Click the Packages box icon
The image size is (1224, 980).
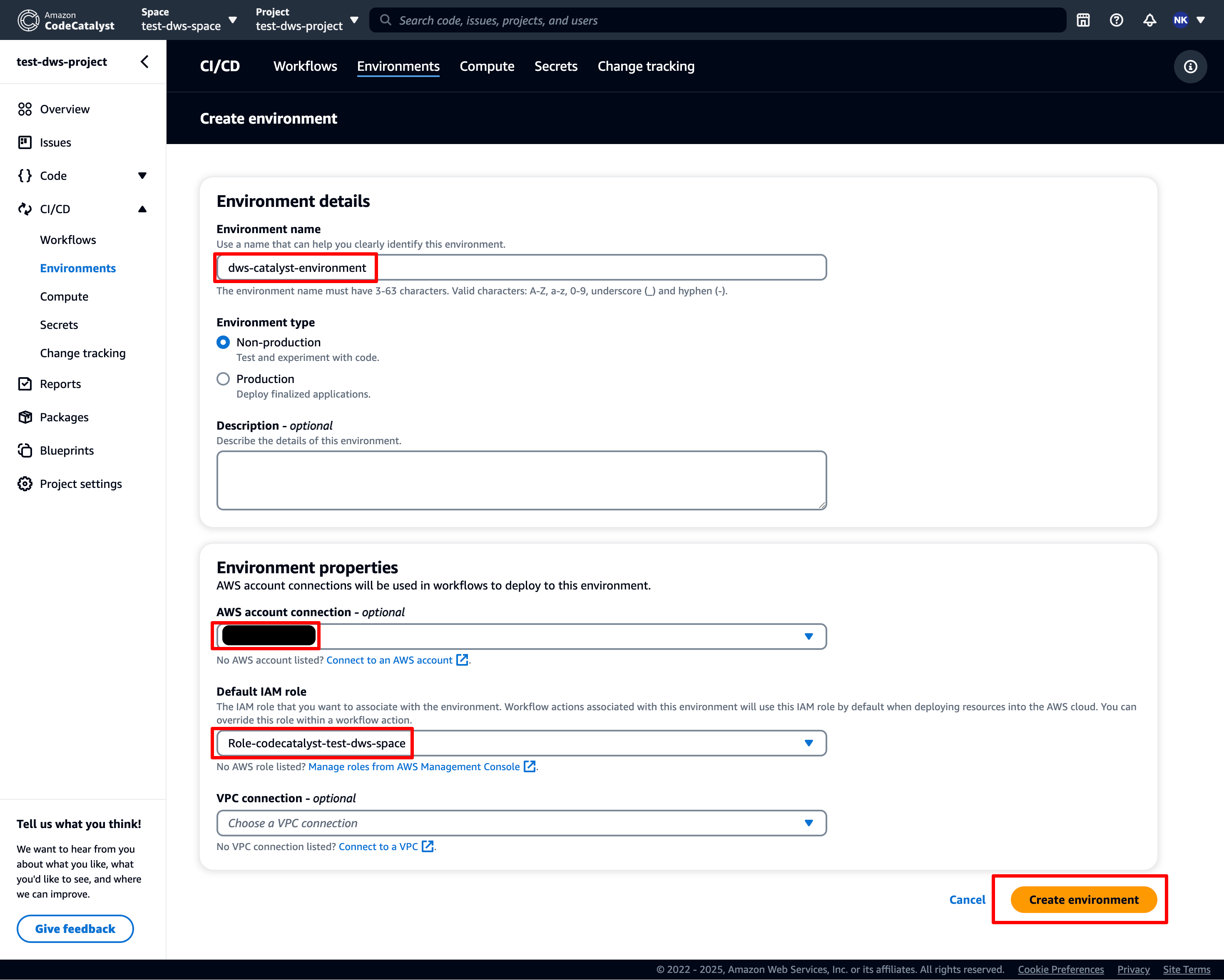(25, 417)
